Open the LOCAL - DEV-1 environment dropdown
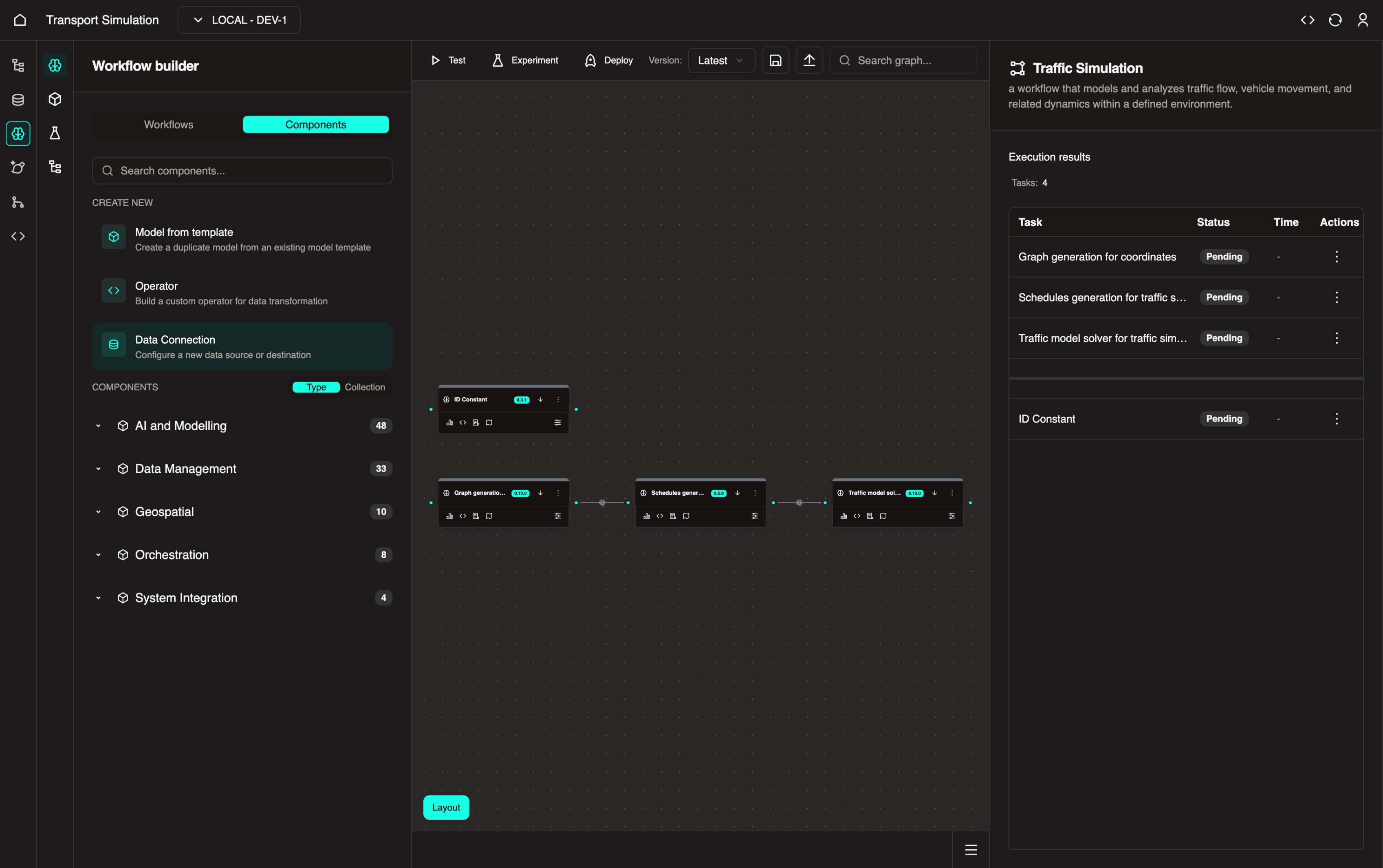The image size is (1383, 868). click(239, 20)
